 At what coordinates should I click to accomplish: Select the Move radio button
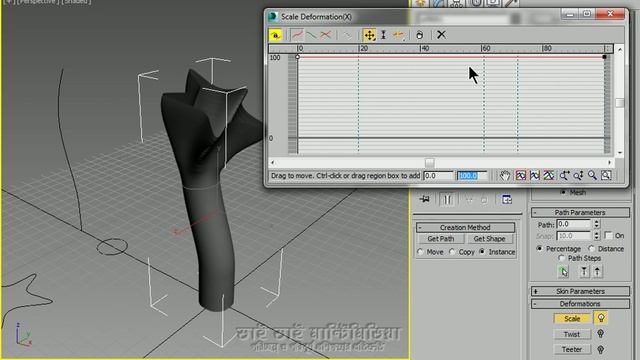pyautogui.click(x=421, y=252)
